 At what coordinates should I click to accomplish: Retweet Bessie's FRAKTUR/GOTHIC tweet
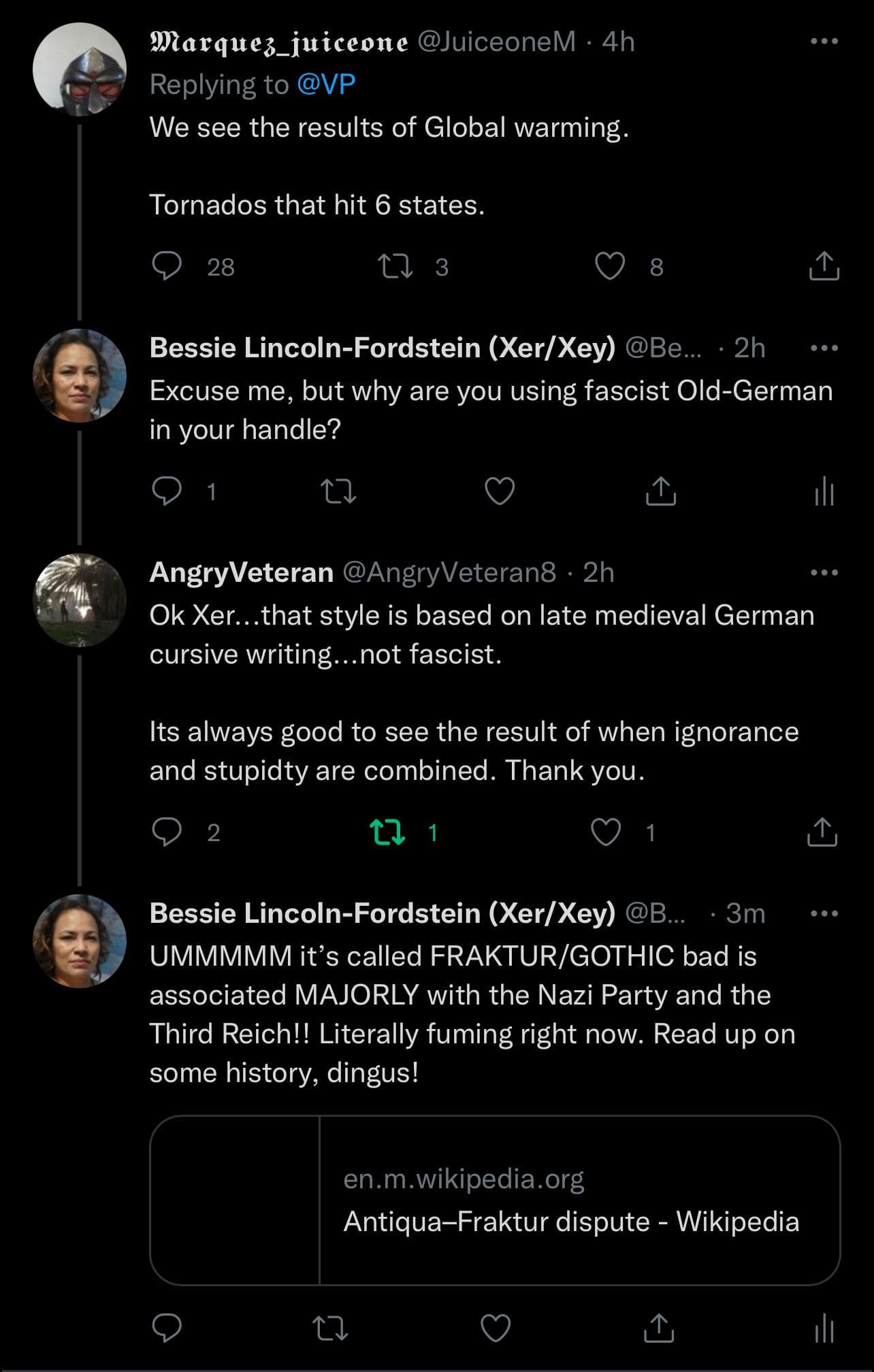click(330, 1328)
